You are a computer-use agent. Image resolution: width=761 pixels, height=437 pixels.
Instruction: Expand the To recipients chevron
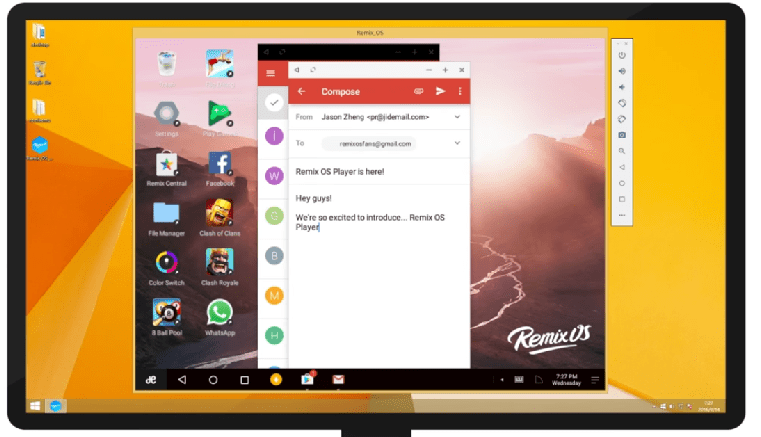tap(457, 143)
